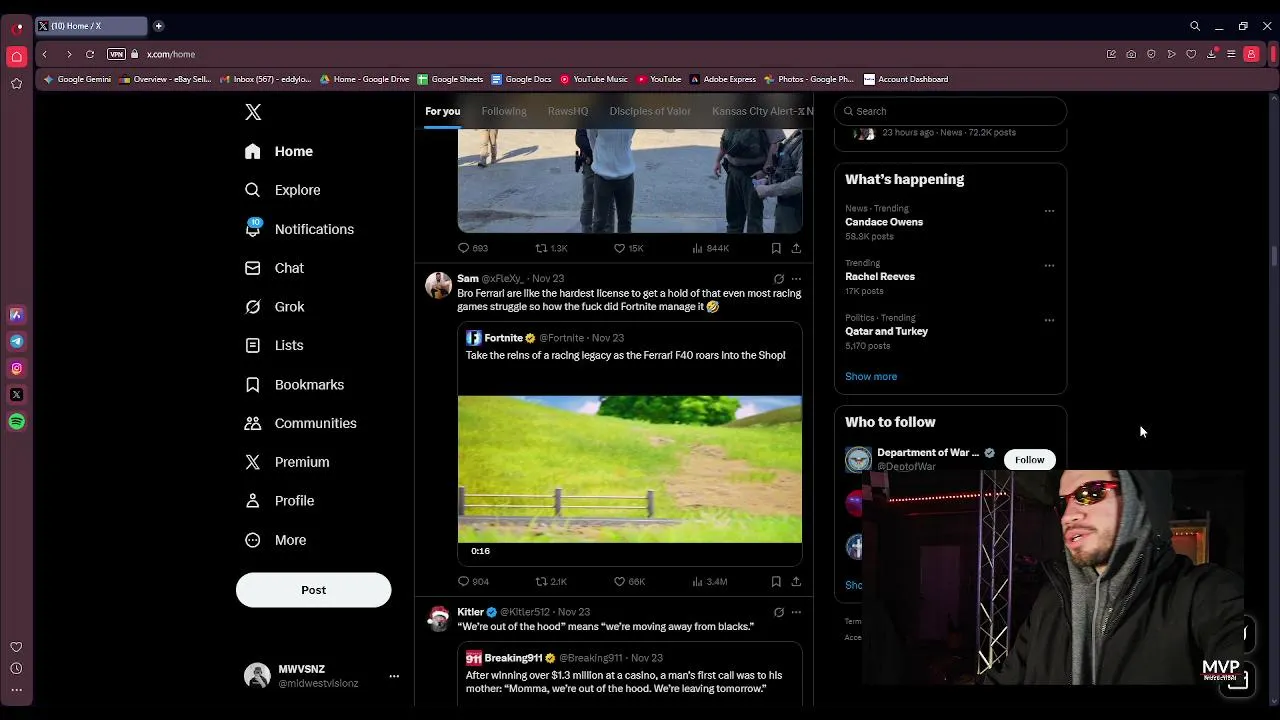View analytics of Sam's 3.4M views post
This screenshot has height=720, width=1280.
pyautogui.click(x=709, y=581)
